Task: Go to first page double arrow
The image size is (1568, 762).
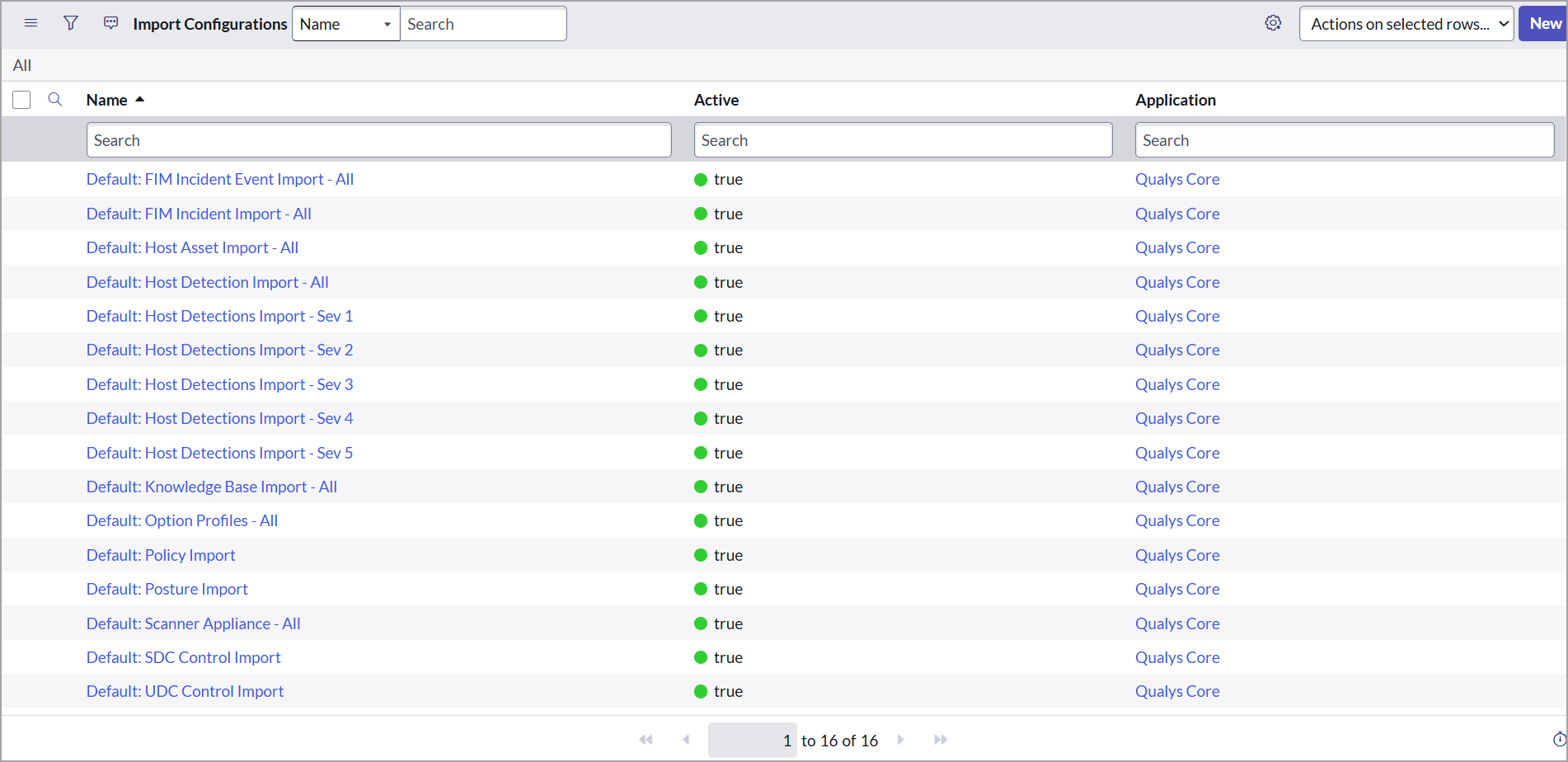Action: (646, 740)
